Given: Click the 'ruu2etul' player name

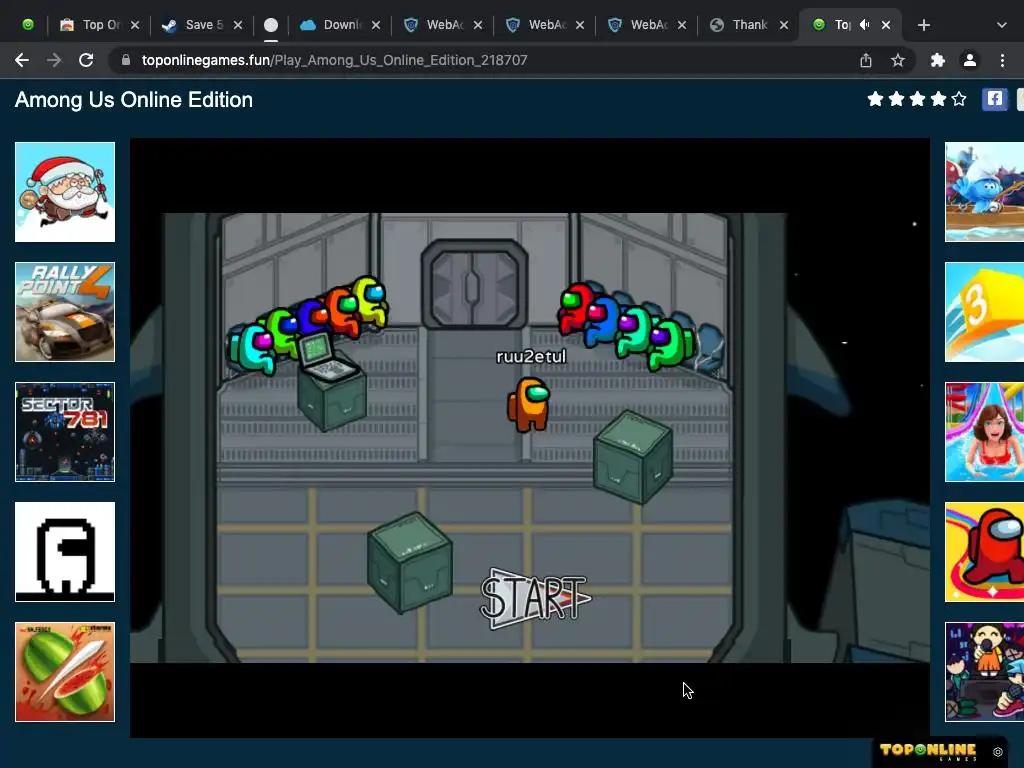Looking at the screenshot, I should [x=531, y=357].
